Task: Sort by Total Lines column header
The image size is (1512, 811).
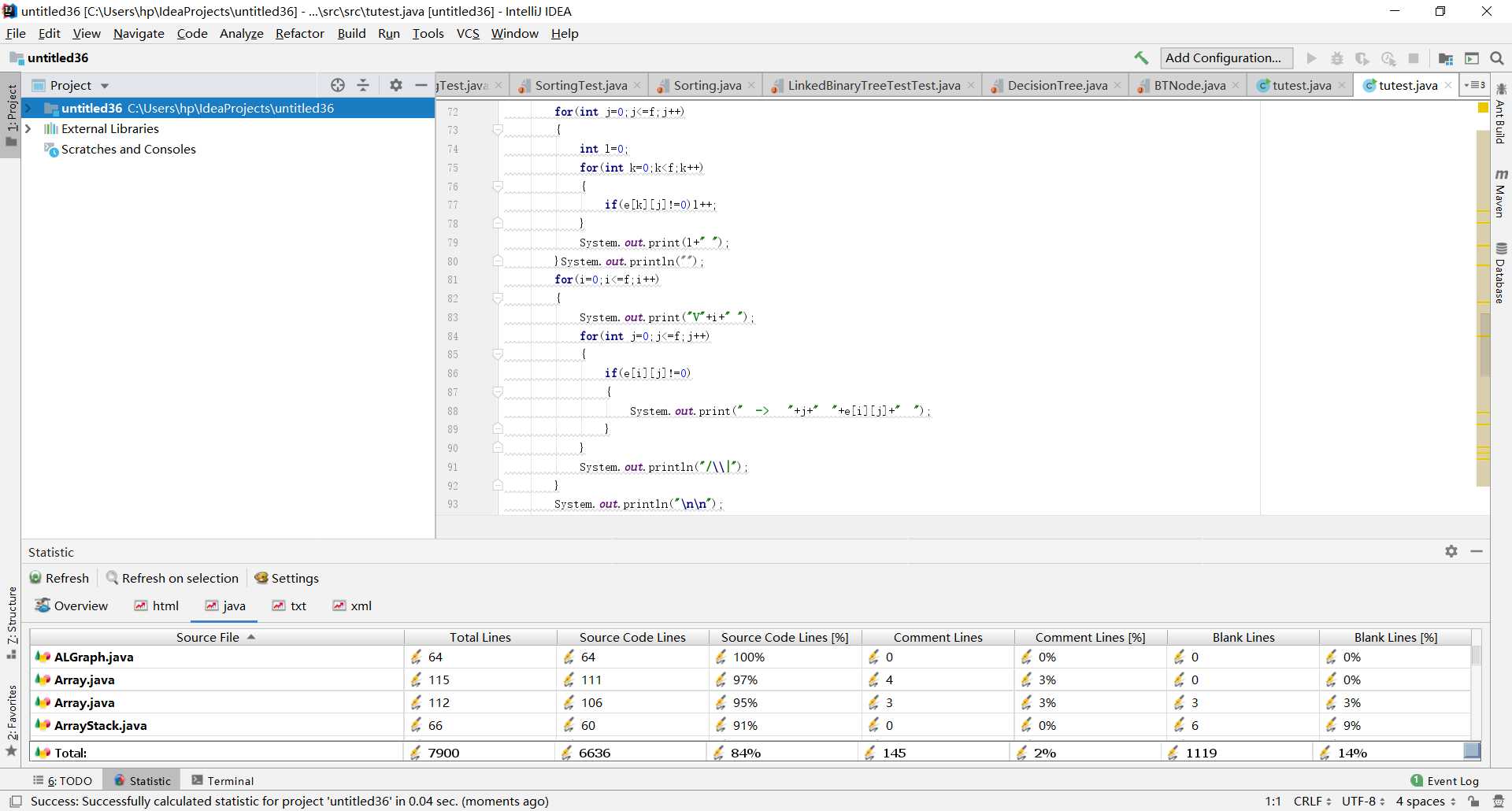Action: 480,637
